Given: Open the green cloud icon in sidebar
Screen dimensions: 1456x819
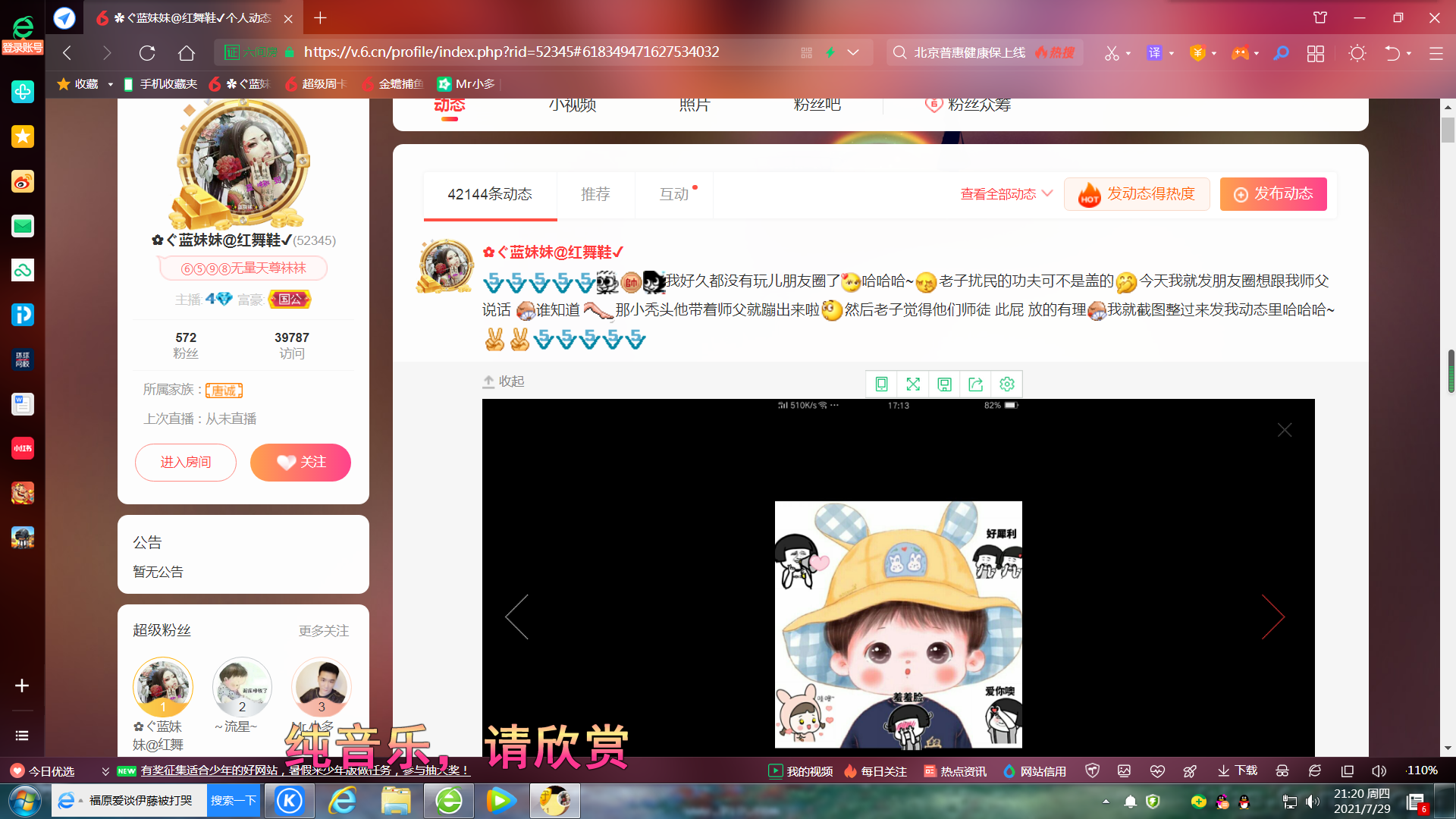Looking at the screenshot, I should click(23, 270).
